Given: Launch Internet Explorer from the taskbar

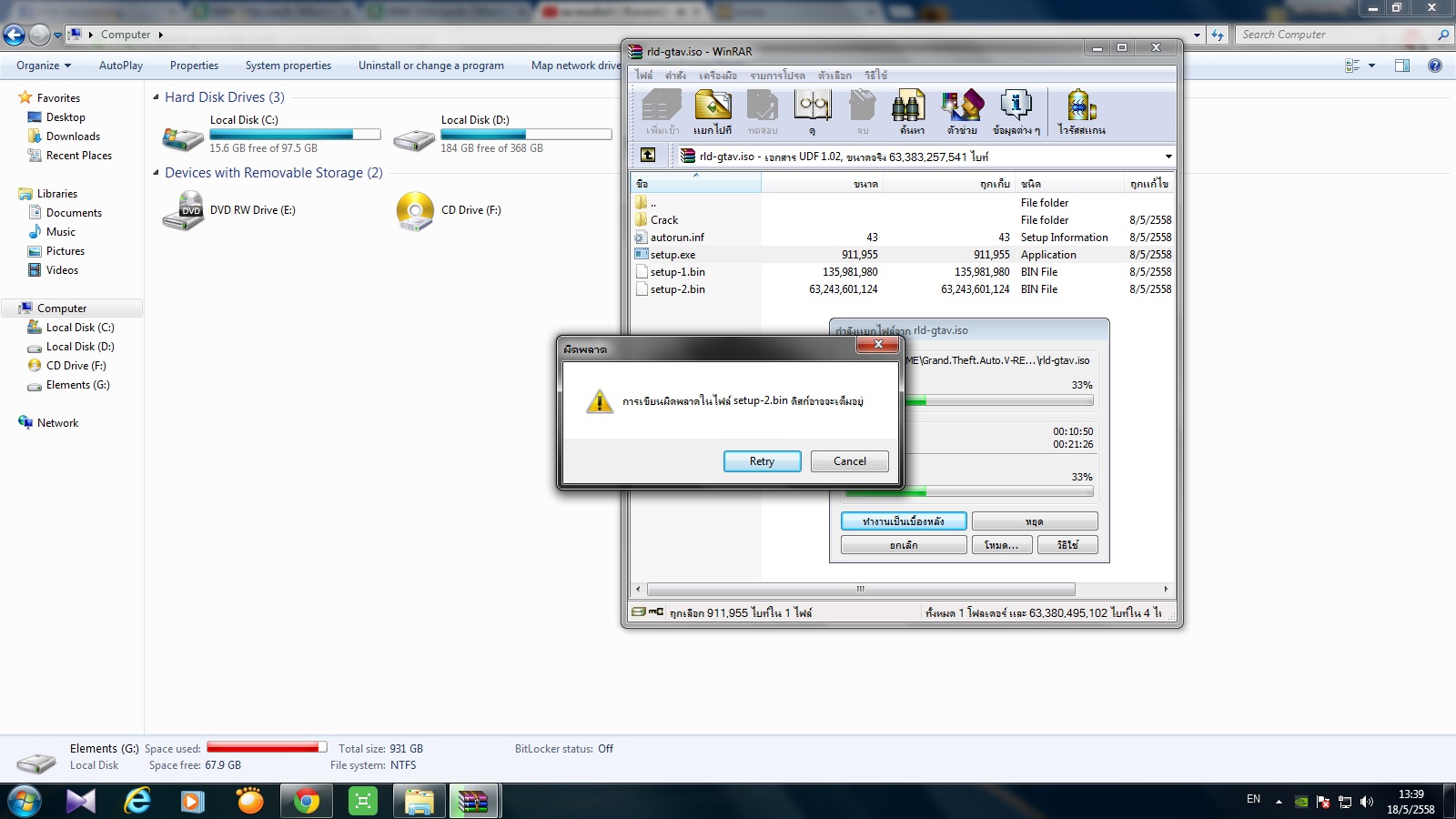Looking at the screenshot, I should pyautogui.click(x=137, y=801).
